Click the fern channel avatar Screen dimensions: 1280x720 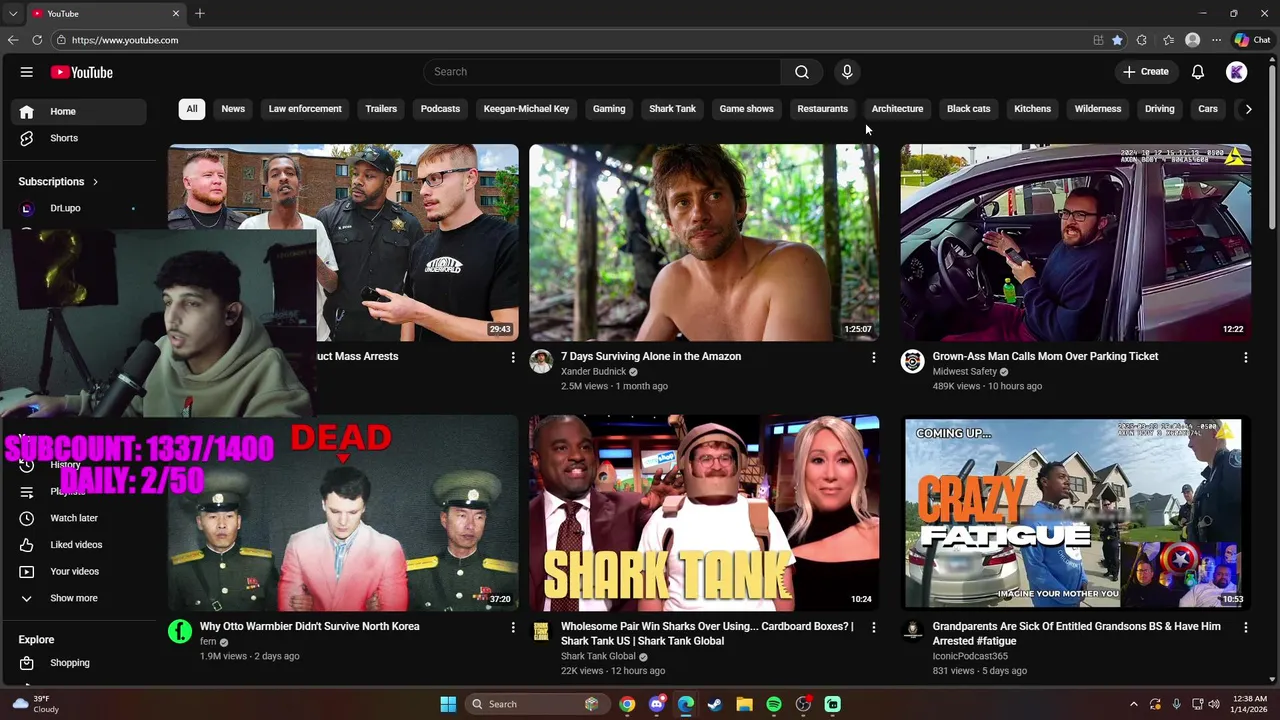pos(180,631)
